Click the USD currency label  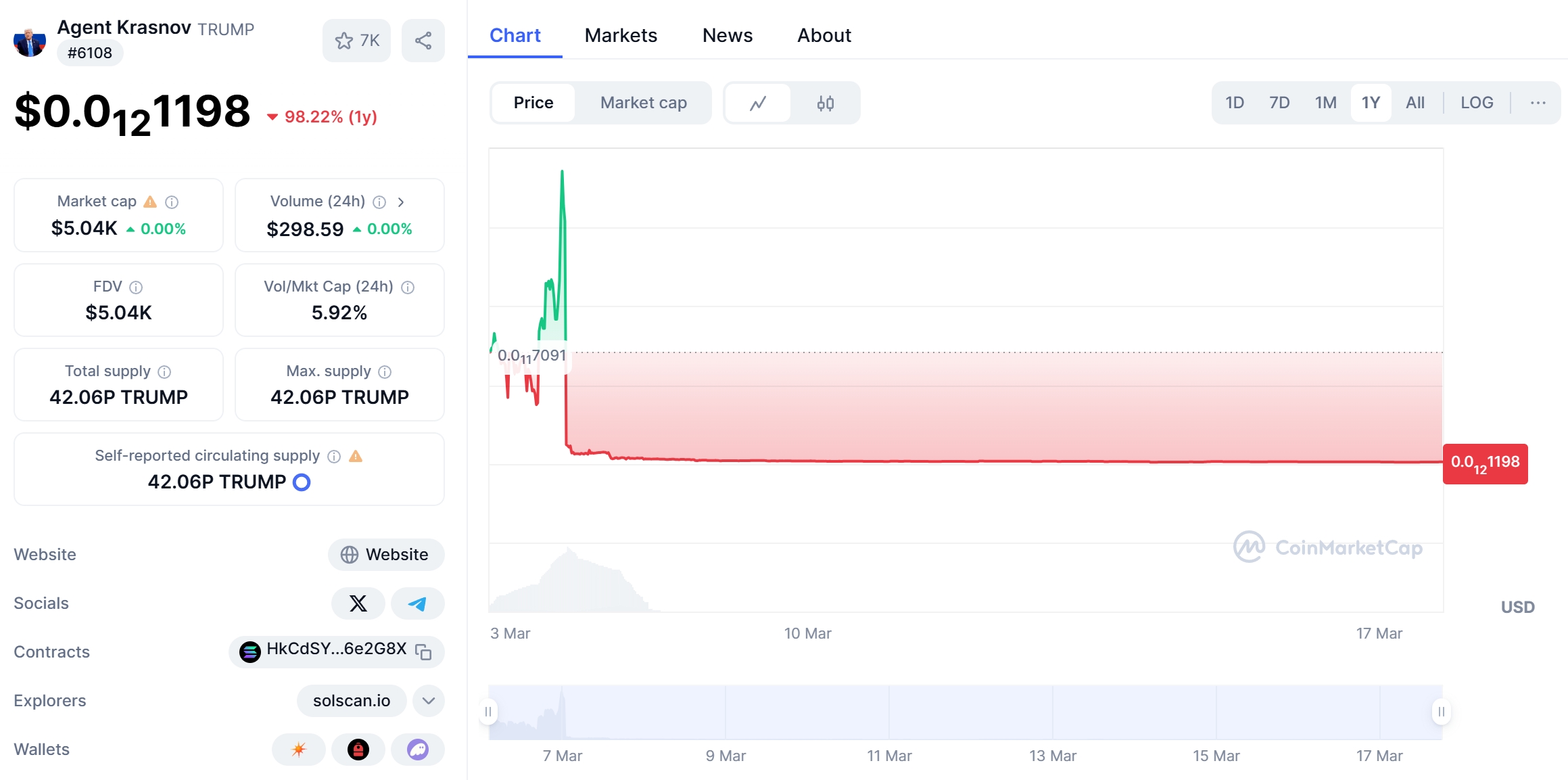(x=1518, y=607)
